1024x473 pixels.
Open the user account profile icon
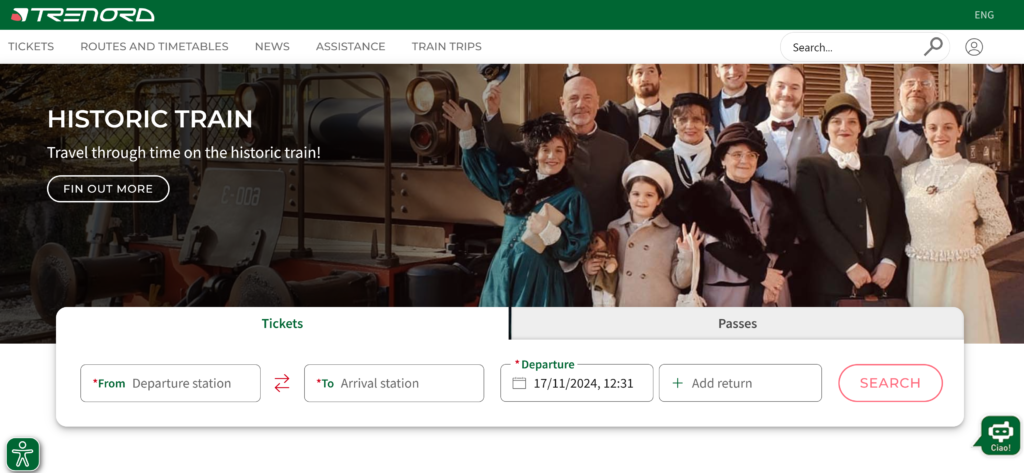(974, 47)
